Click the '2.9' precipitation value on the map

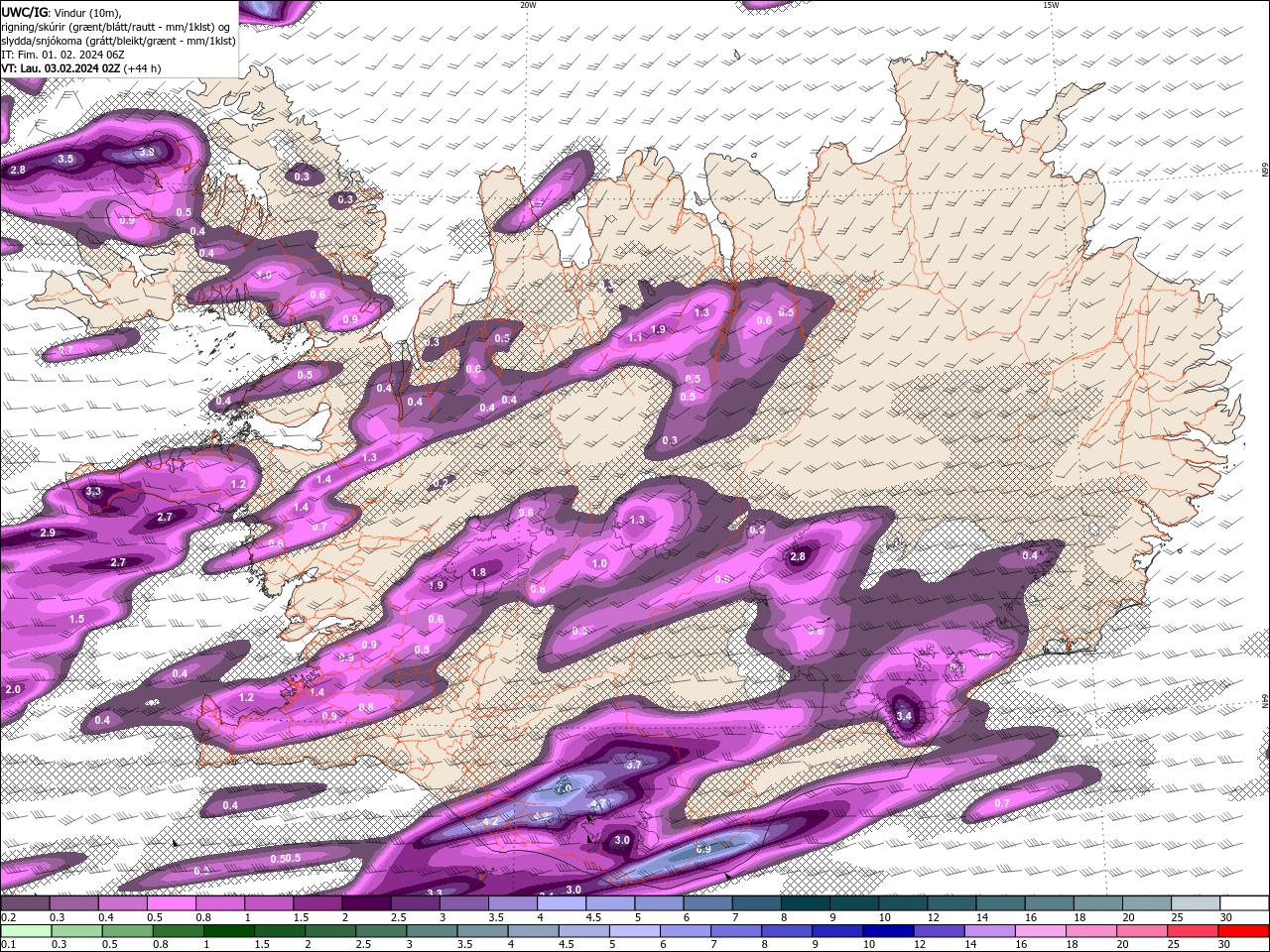48,534
